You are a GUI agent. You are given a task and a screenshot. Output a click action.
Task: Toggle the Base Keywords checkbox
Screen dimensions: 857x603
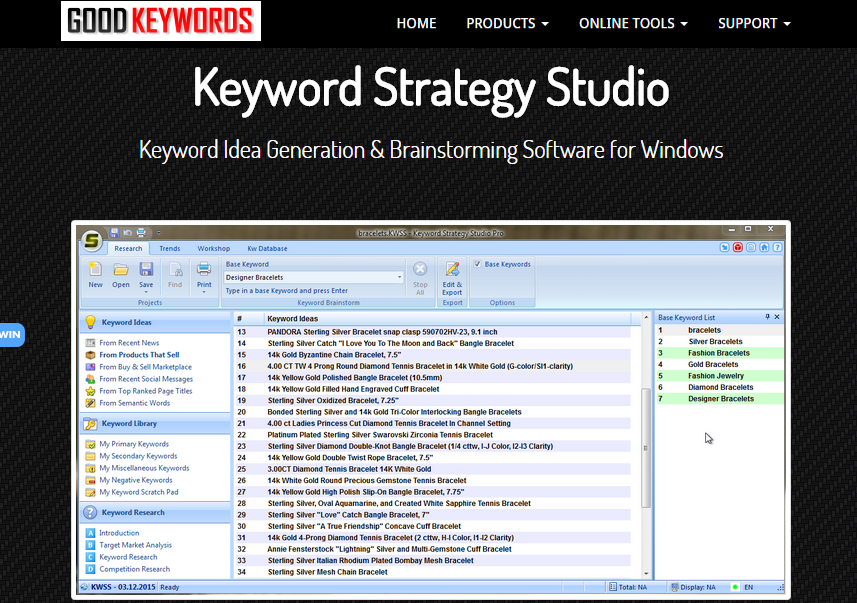coord(478,264)
